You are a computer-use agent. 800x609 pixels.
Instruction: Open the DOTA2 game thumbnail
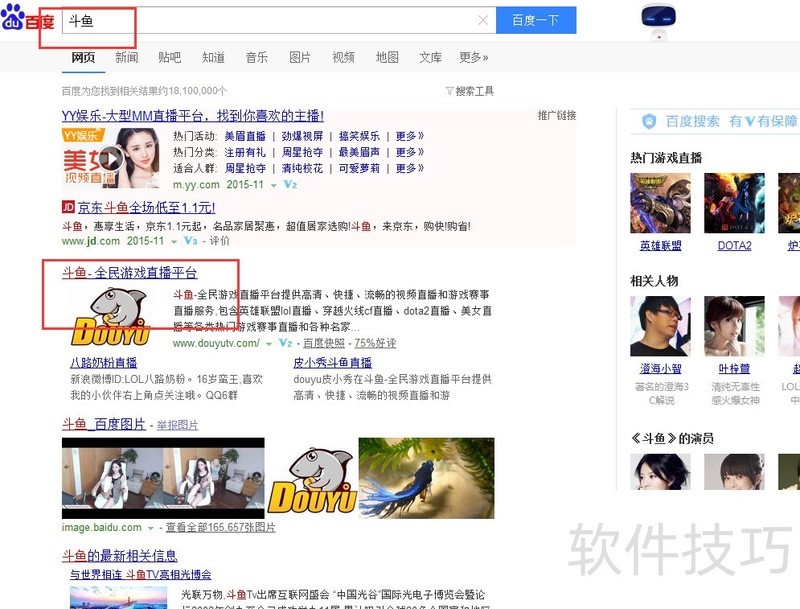735,203
